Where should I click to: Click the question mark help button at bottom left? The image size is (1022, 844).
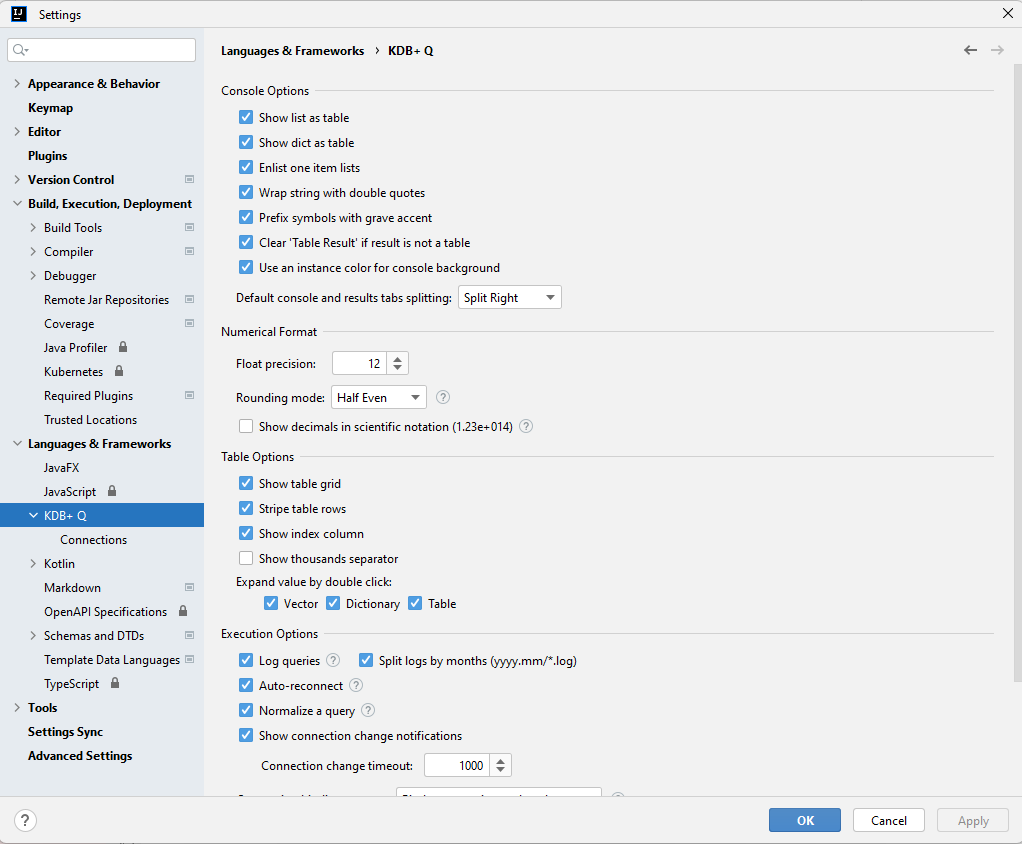click(x=25, y=821)
